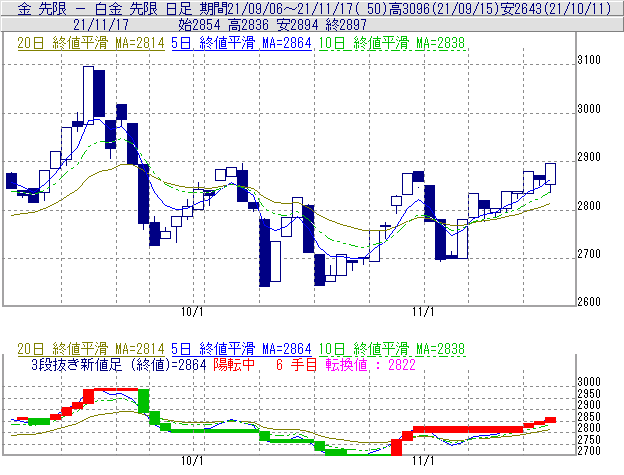The height and width of the screenshot is (475, 624).
Task: Click the 2700 axis label of the candlestick chart
Action: tap(589, 254)
